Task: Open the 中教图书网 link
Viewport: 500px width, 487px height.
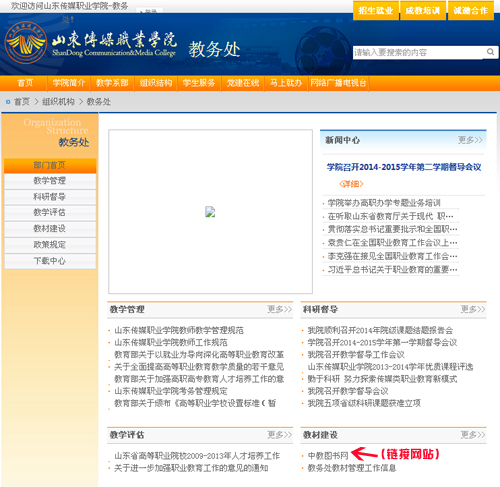Action: click(328, 455)
